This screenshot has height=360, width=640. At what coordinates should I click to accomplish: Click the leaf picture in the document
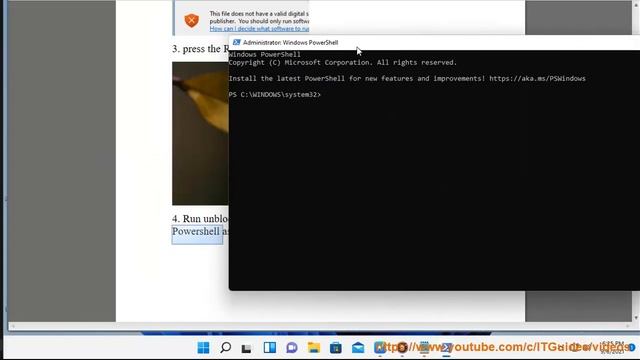(200, 133)
